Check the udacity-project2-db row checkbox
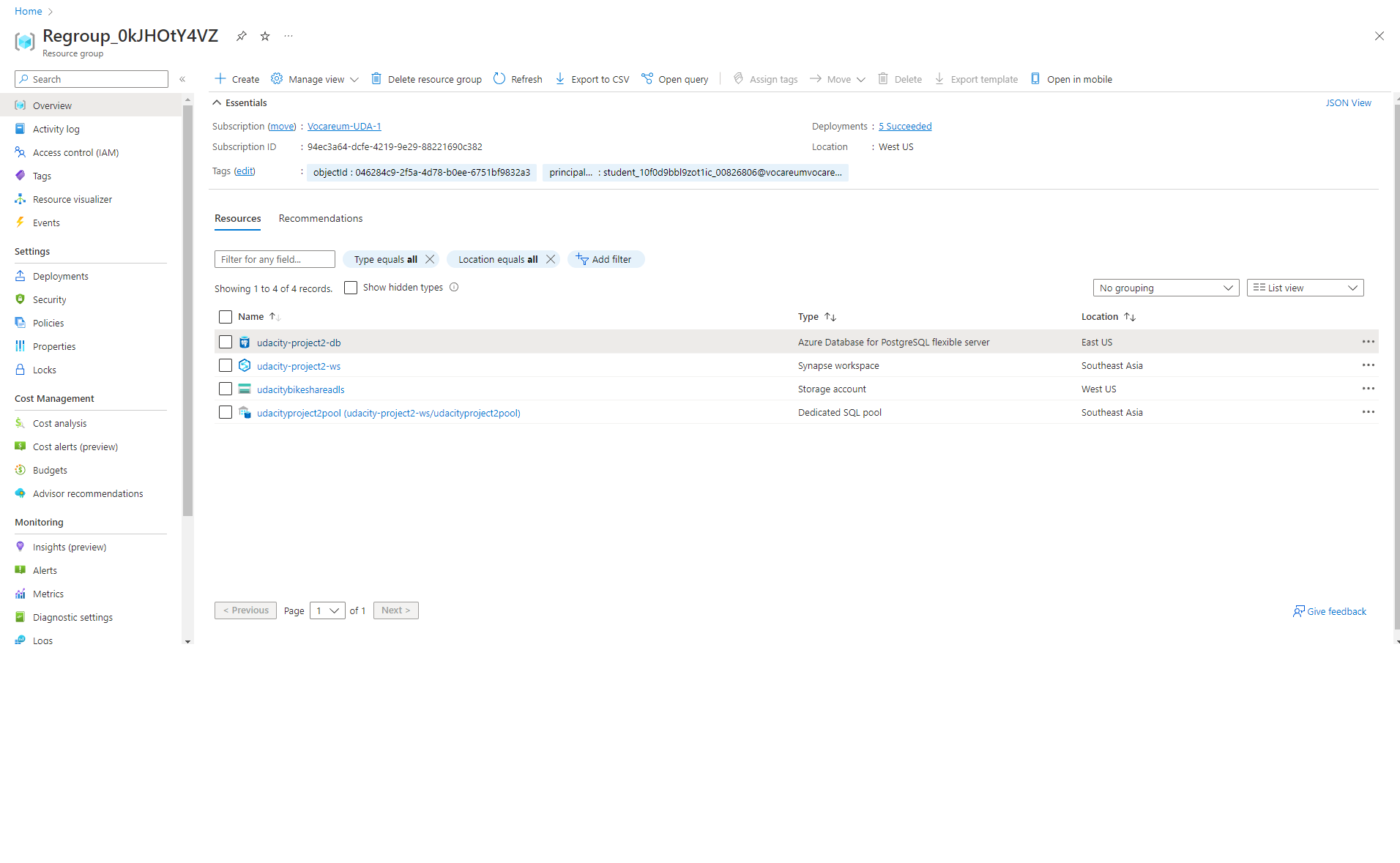The image size is (1400, 863). (226, 342)
